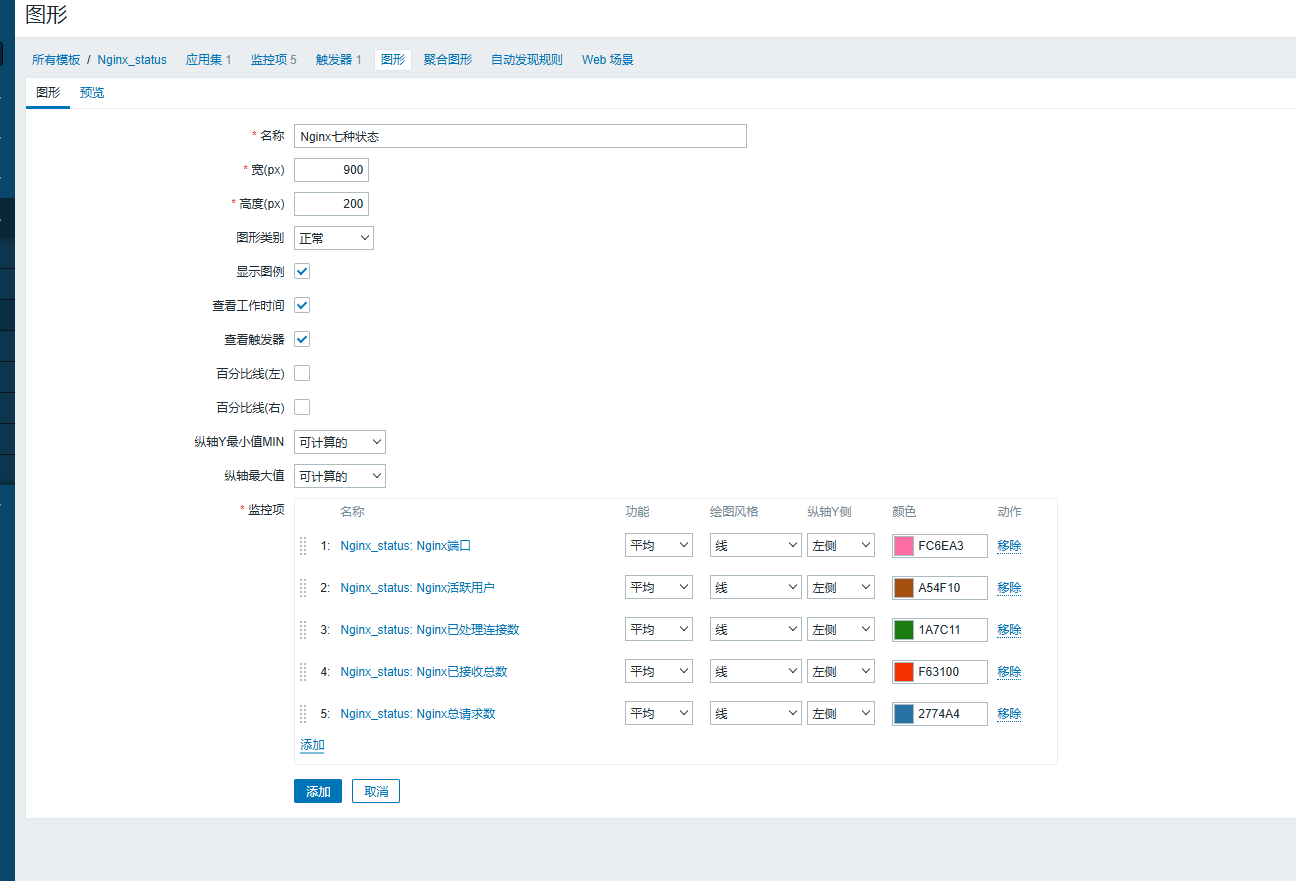The width and height of the screenshot is (1296, 881).
Task: Uncheck the 查看触发器 checkbox
Action: point(302,339)
